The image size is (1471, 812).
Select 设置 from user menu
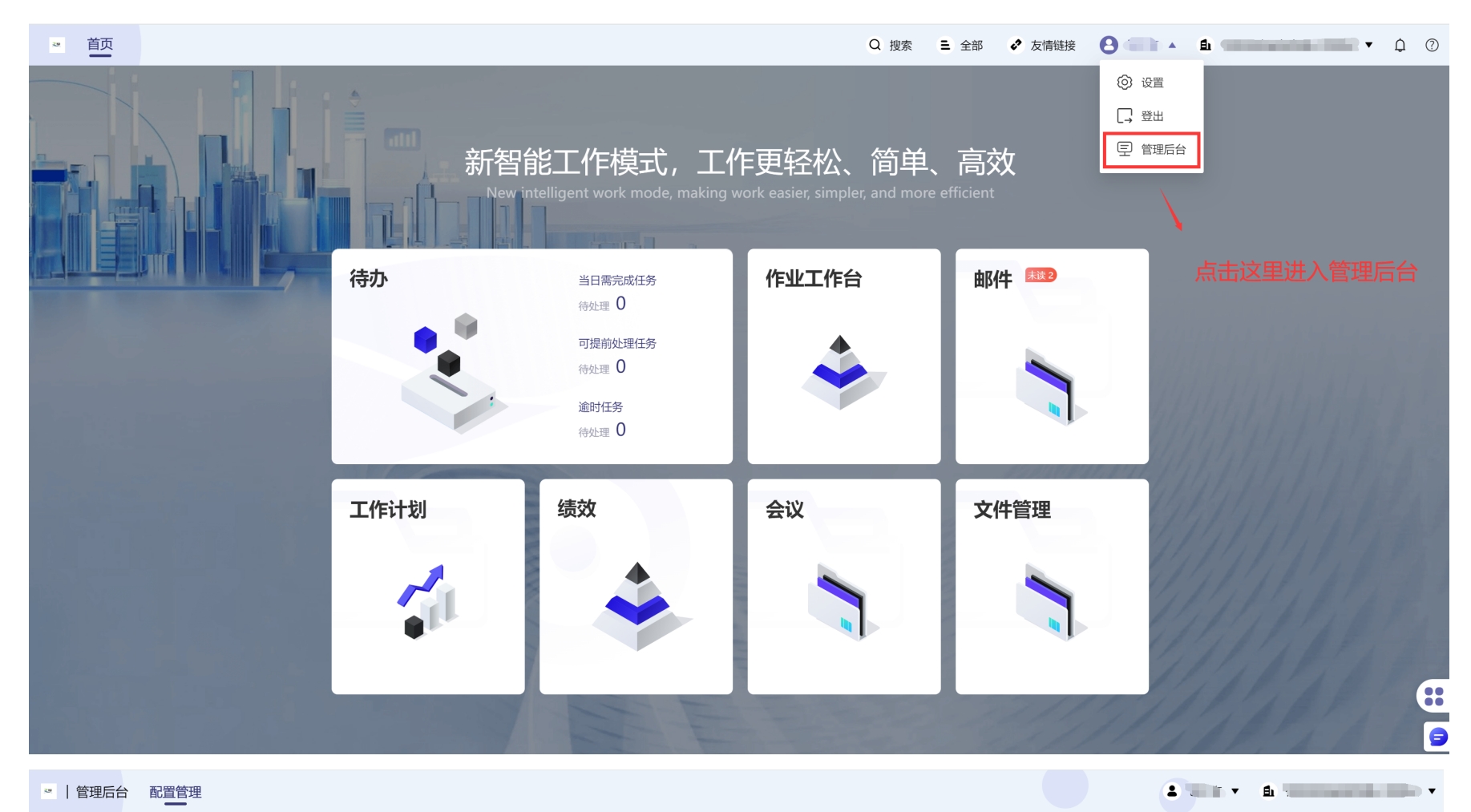(x=1152, y=83)
